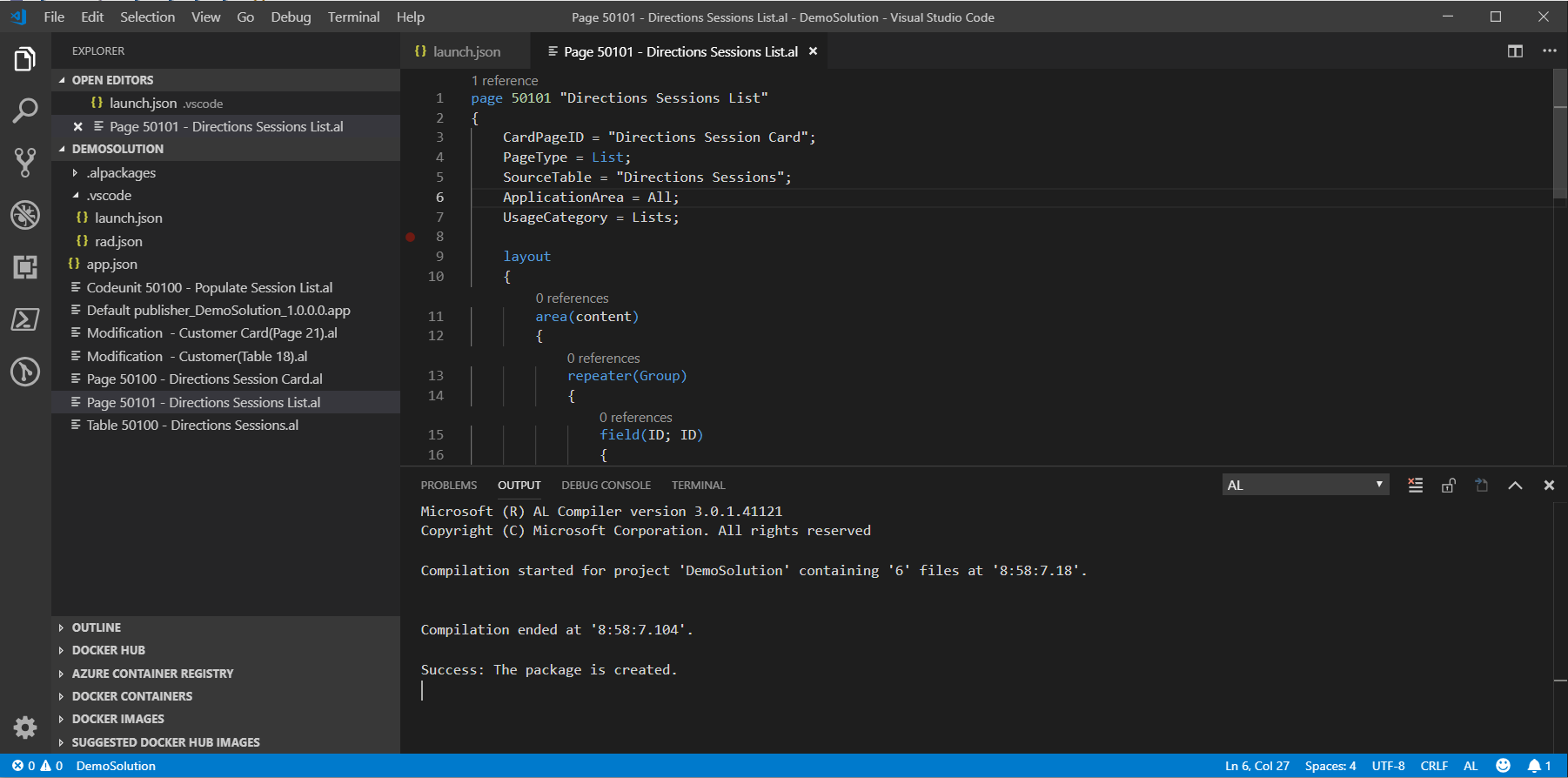The image size is (1568, 778).
Task: Select the Default publisher_DemoSolution app file
Action: [226, 310]
